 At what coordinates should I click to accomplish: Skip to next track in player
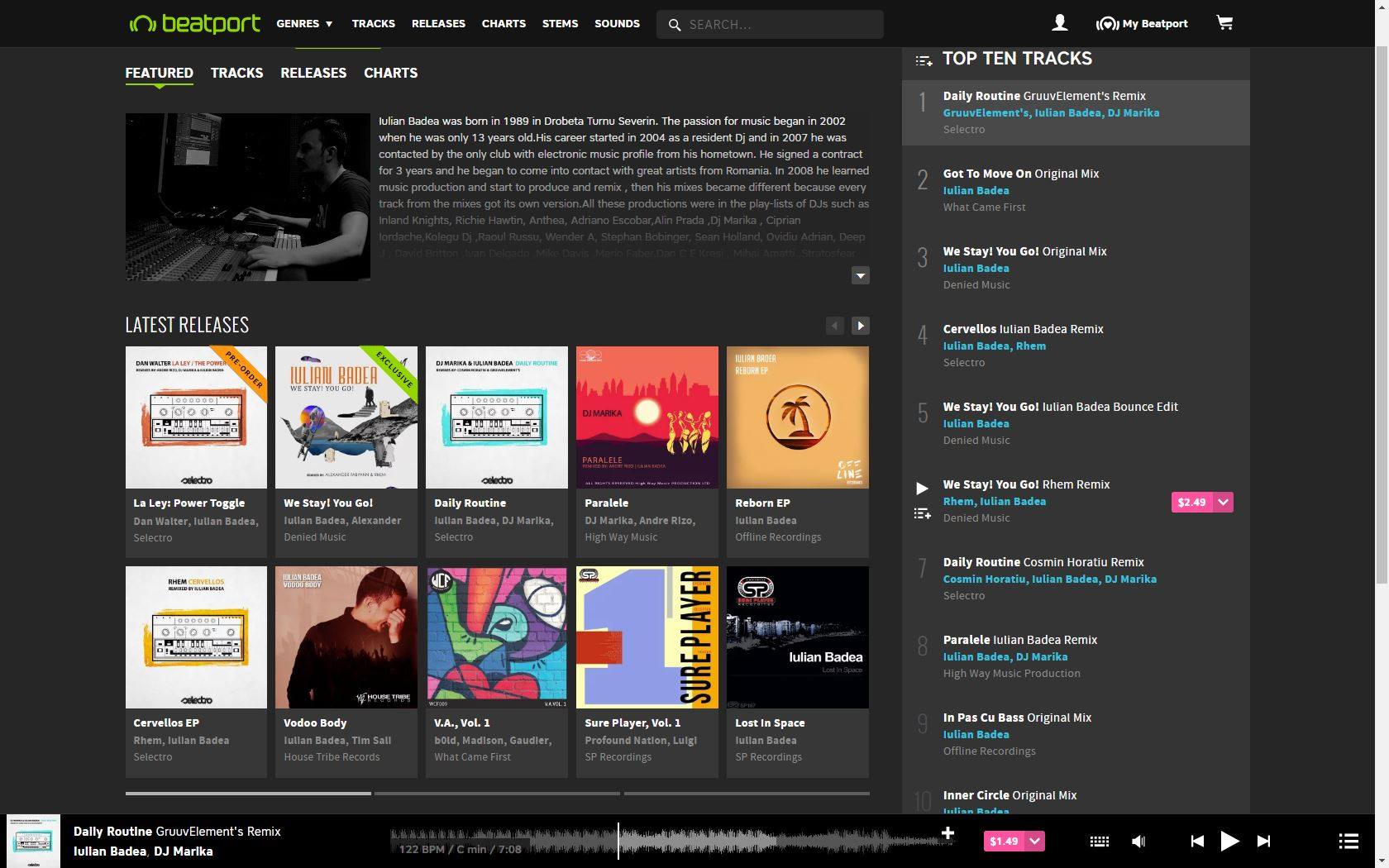pyautogui.click(x=1263, y=842)
